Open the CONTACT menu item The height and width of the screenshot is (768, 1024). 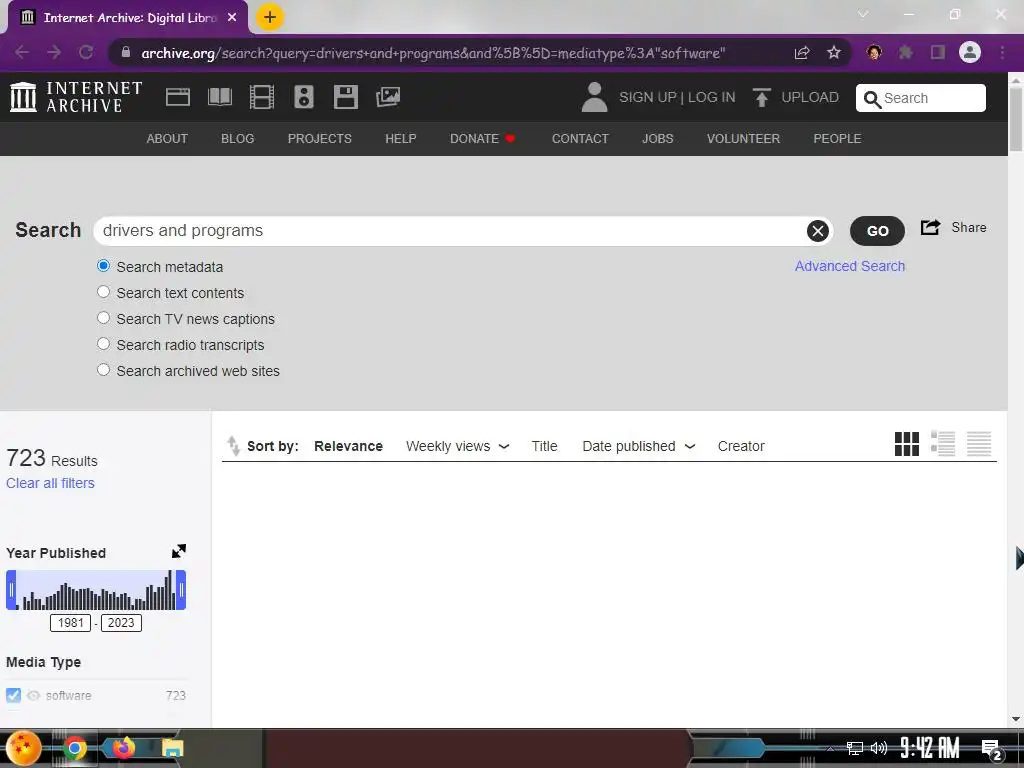580,138
